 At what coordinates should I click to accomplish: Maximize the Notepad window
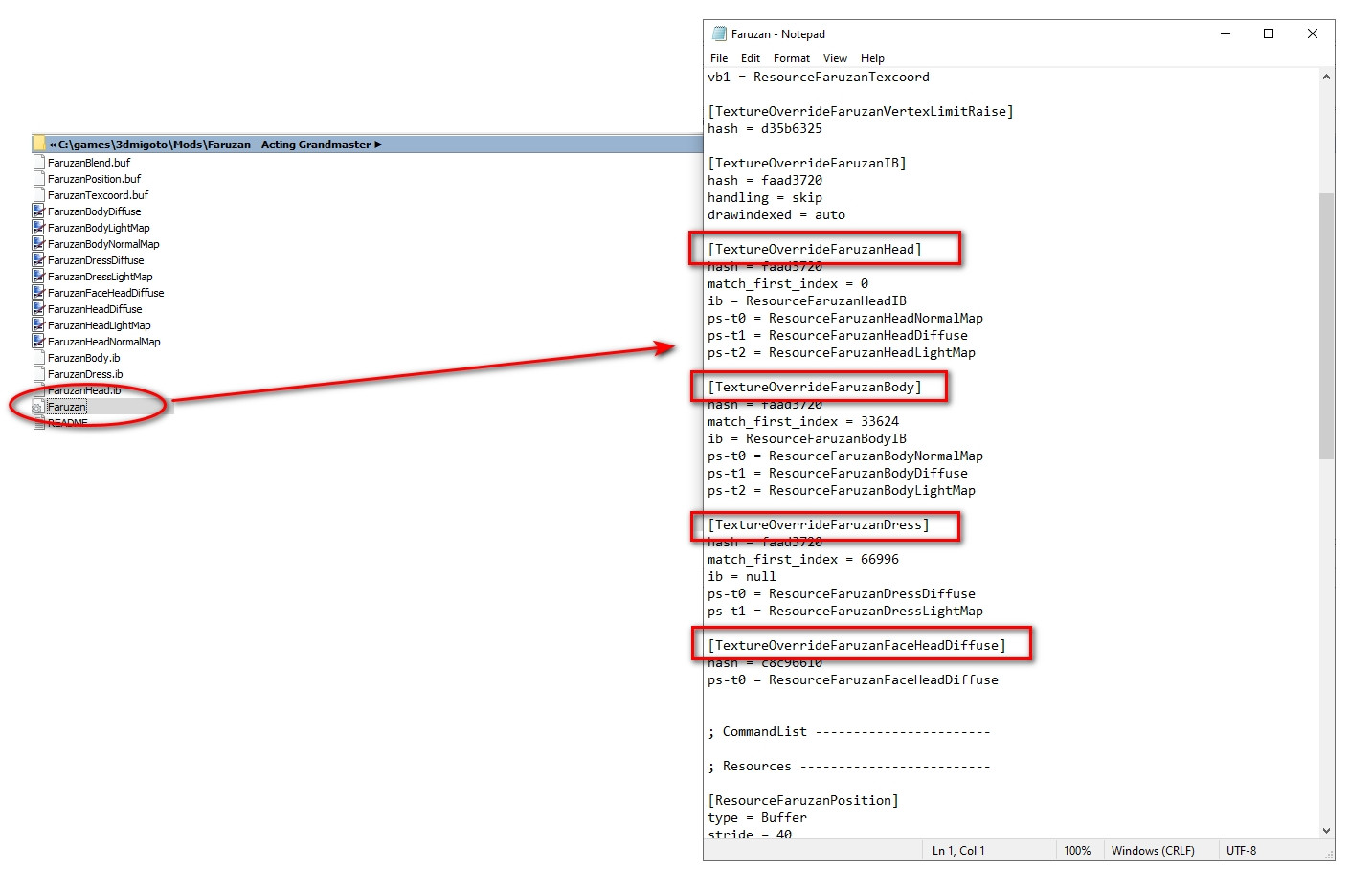tap(1269, 34)
